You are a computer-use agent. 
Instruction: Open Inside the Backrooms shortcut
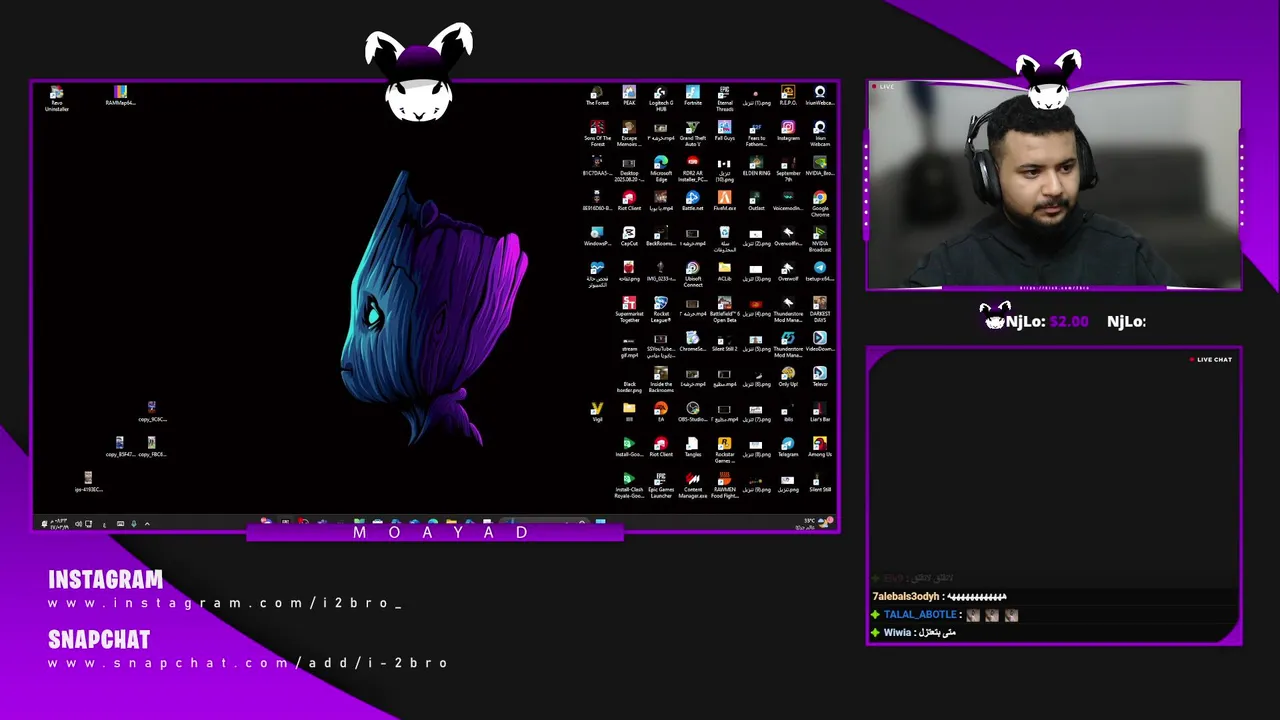pyautogui.click(x=661, y=379)
